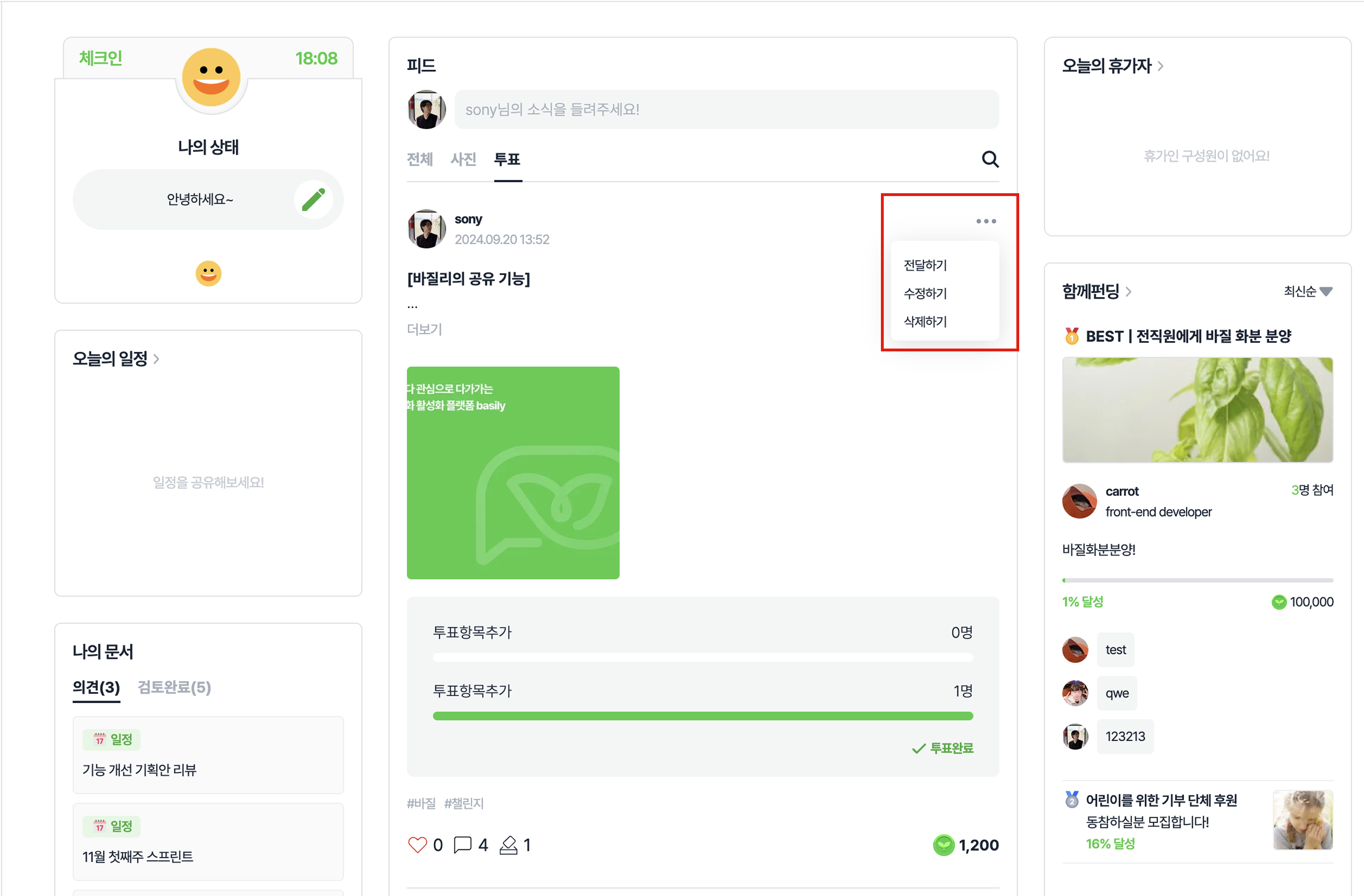
Task: Open the 검토완료(5) documents tab
Action: pyautogui.click(x=174, y=688)
